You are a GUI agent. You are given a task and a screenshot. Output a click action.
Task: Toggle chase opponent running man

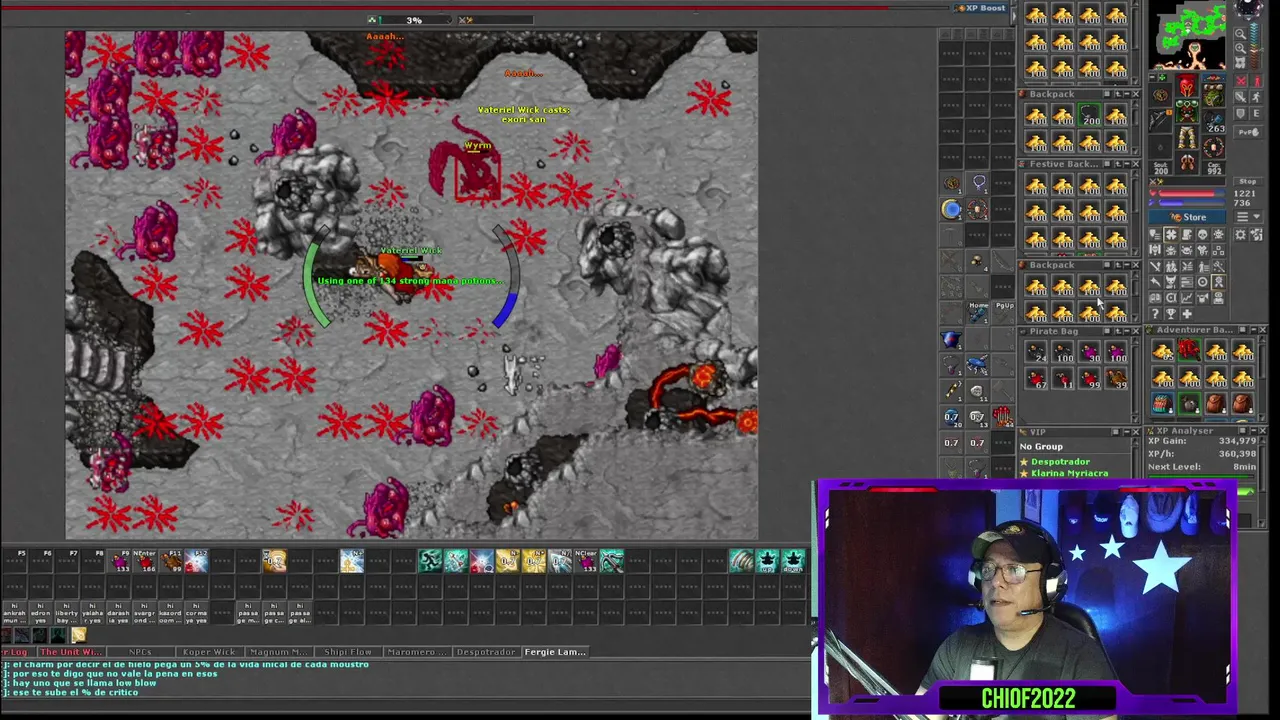coord(1257,97)
